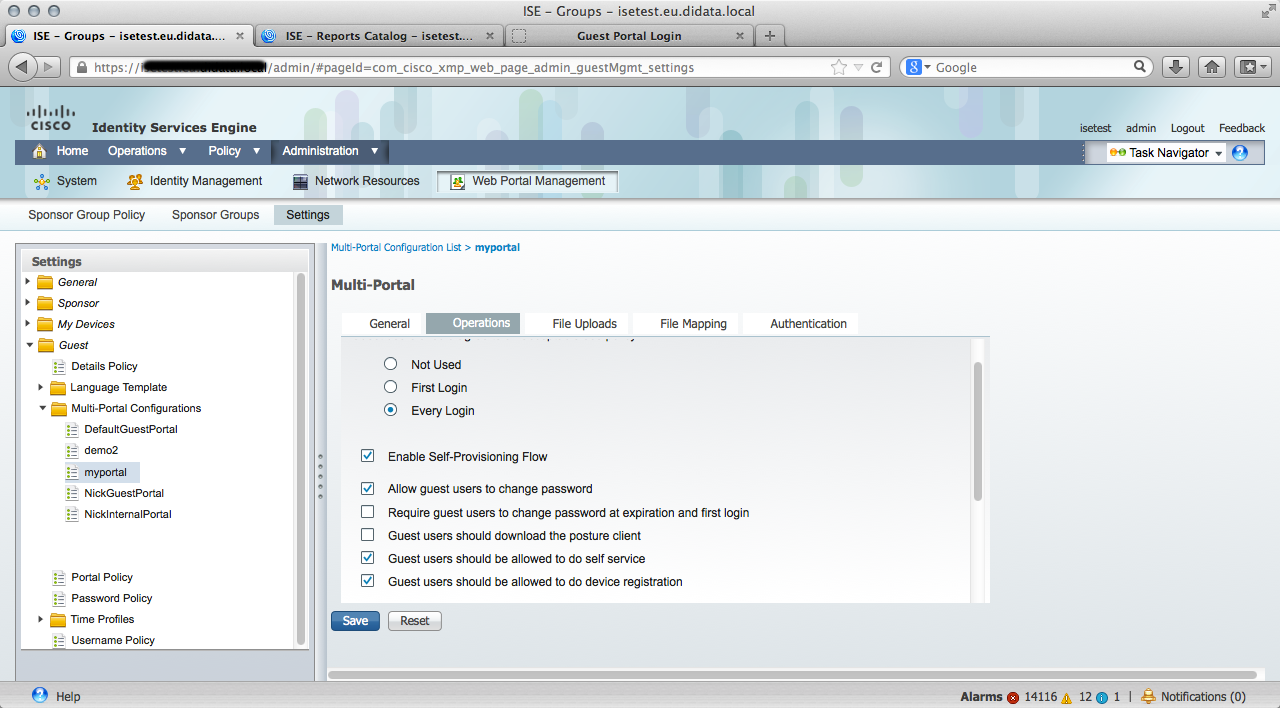Click the Operations panel vertical scrollbar
Image resolution: width=1280 pixels, height=708 pixels.
[978, 430]
